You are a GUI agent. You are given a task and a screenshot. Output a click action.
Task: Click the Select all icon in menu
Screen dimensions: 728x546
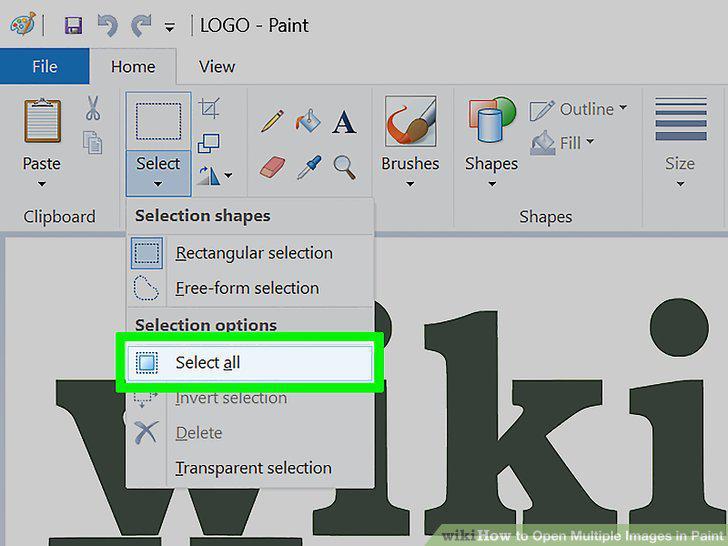tap(147, 362)
